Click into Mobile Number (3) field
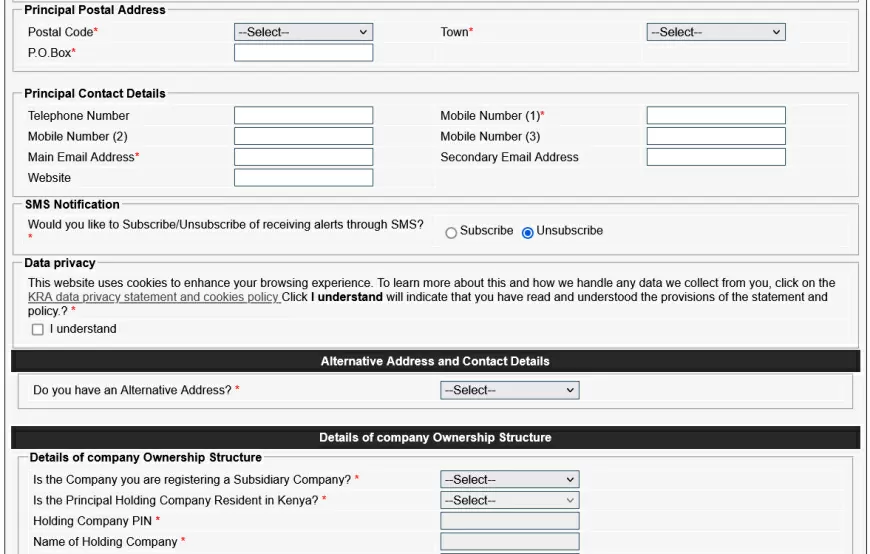 [x=715, y=136]
